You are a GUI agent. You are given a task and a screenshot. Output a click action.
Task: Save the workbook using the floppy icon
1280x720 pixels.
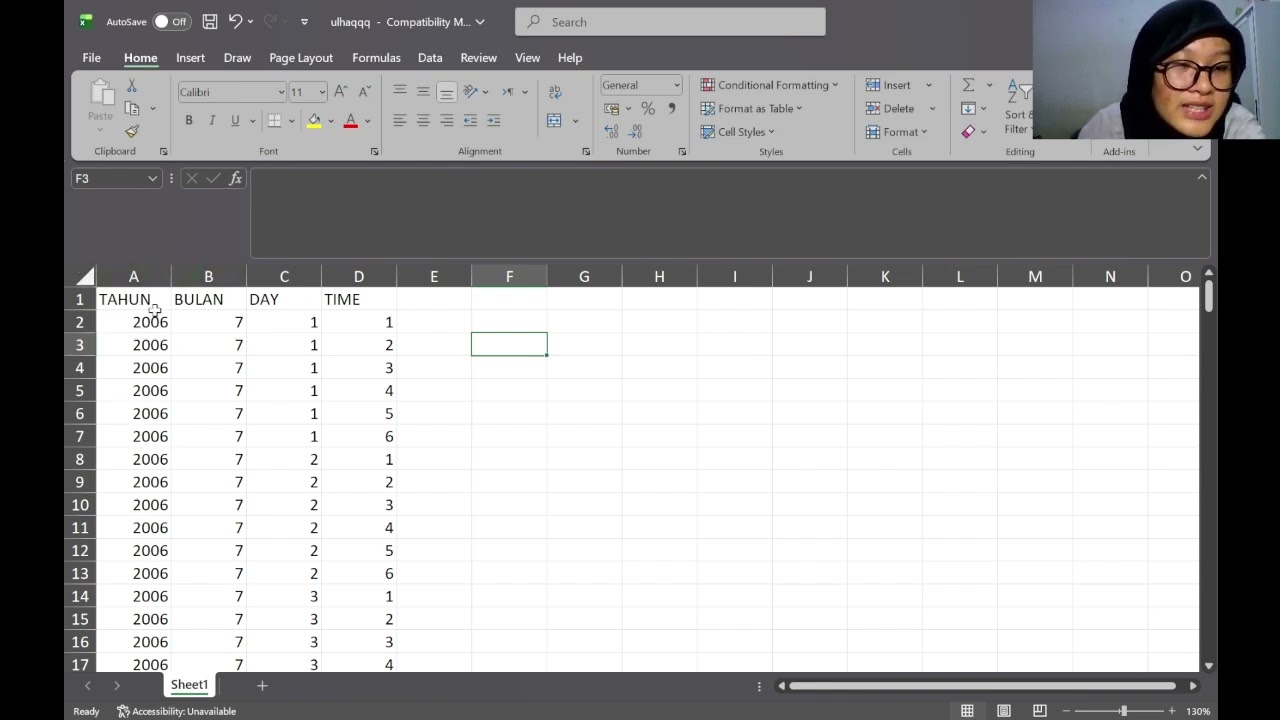[x=210, y=21]
